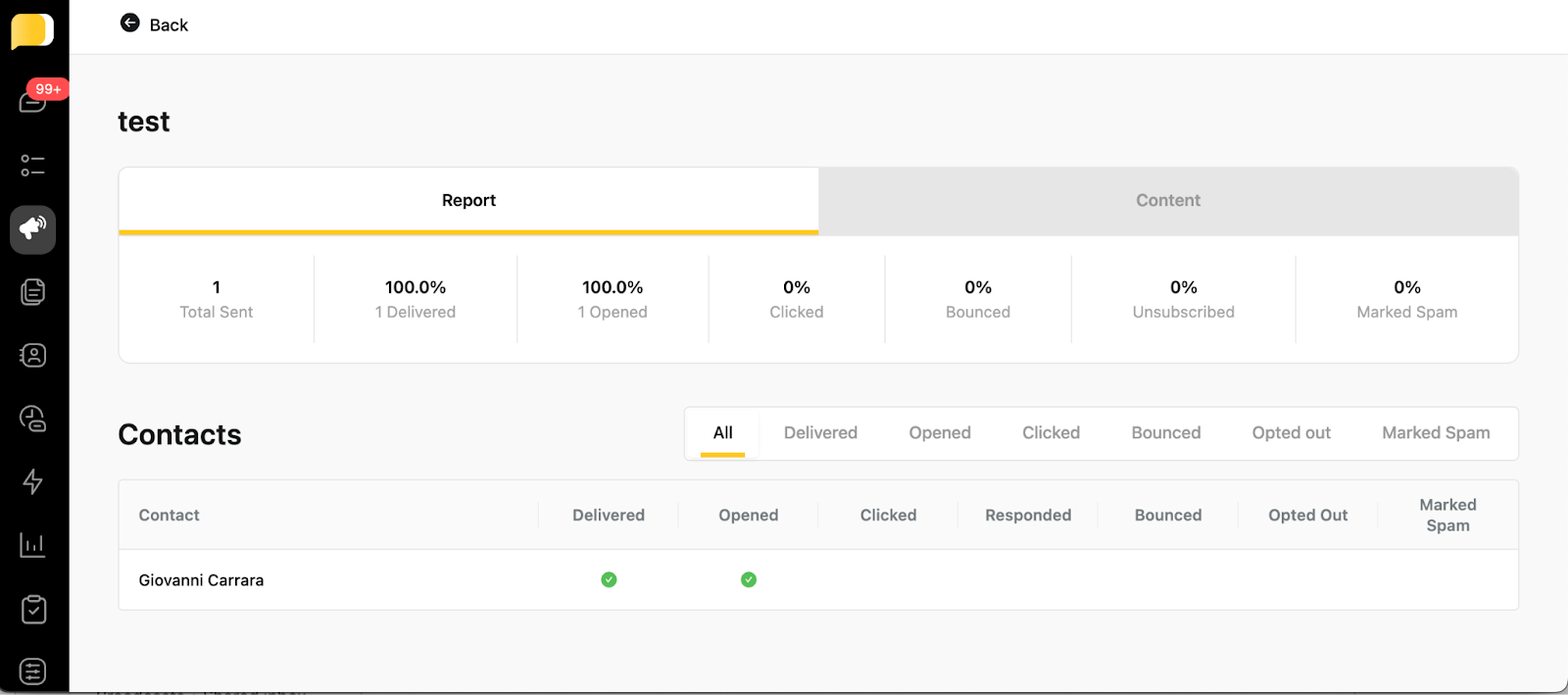Open inbox with 99+ notification badge
Viewport: 1568px width, 695px height.
point(33,101)
